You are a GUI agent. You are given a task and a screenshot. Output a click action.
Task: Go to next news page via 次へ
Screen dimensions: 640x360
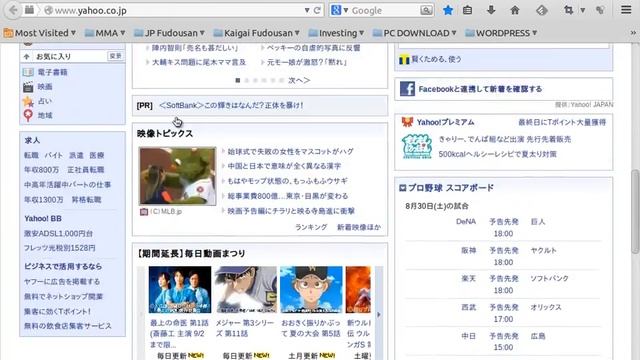[299, 80]
